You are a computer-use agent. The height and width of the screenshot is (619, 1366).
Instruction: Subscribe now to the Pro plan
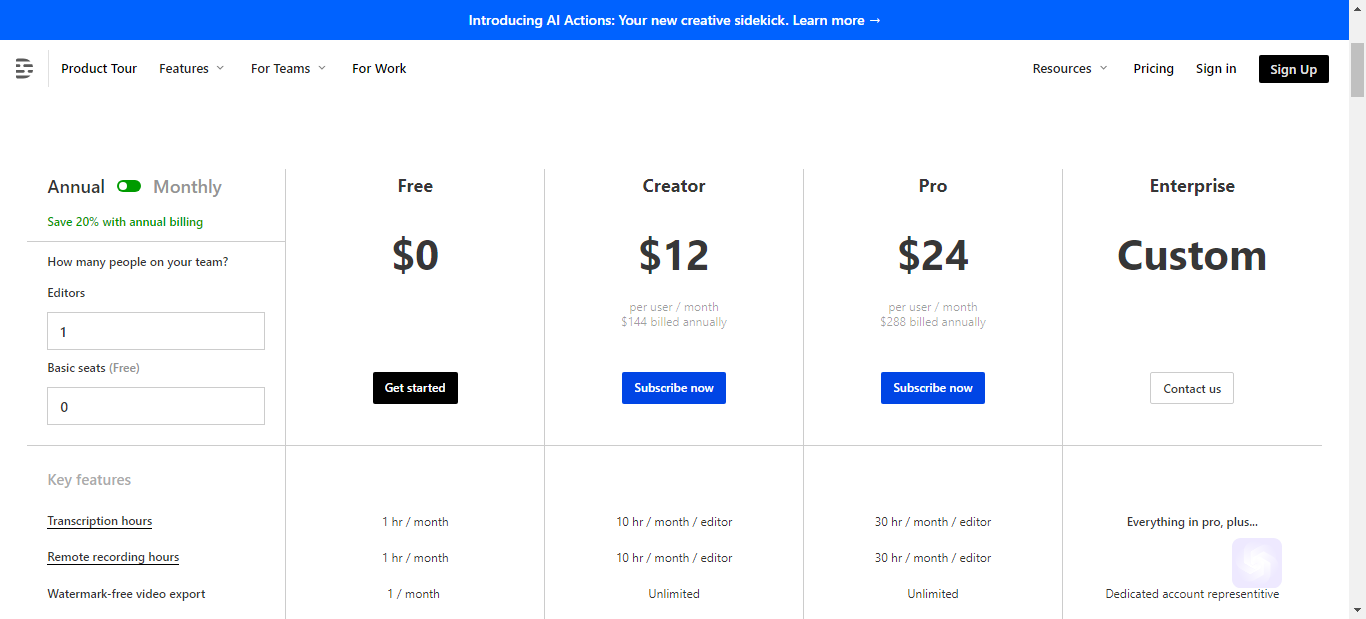933,388
